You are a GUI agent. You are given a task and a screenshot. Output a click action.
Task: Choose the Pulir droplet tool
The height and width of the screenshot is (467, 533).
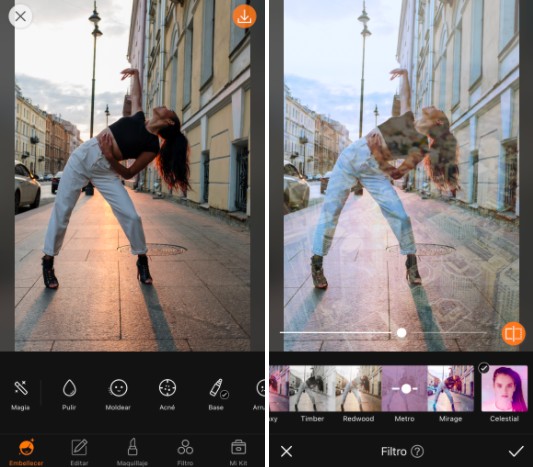point(69,395)
